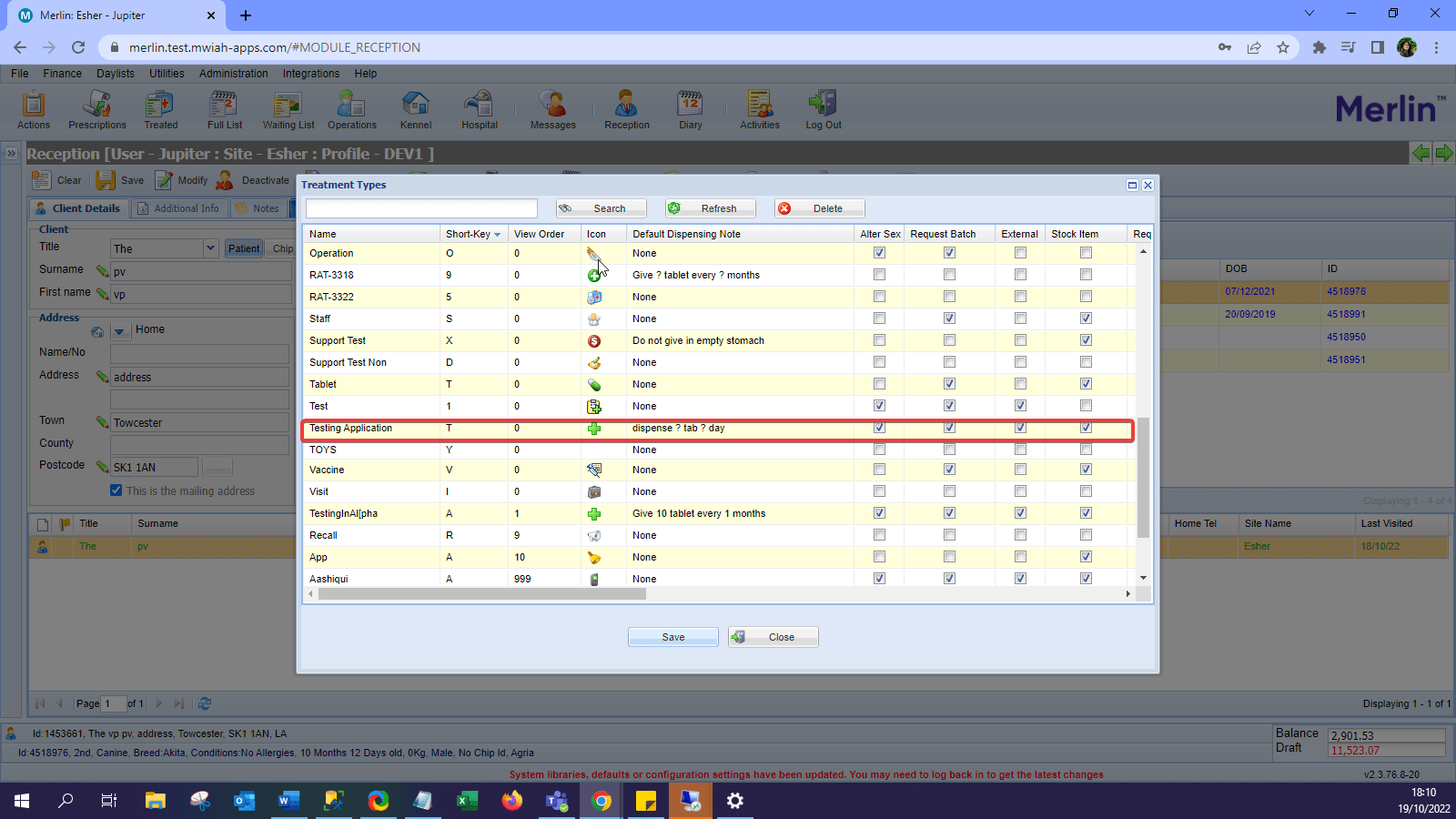Screen dimensions: 1456x819
Task: Click the Refresh button in Treatment Types
Action: tap(711, 208)
